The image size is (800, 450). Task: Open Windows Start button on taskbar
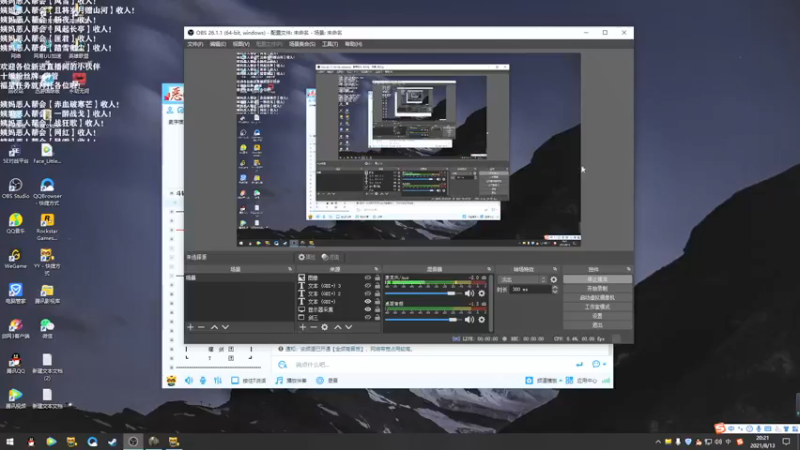[x=10, y=442]
